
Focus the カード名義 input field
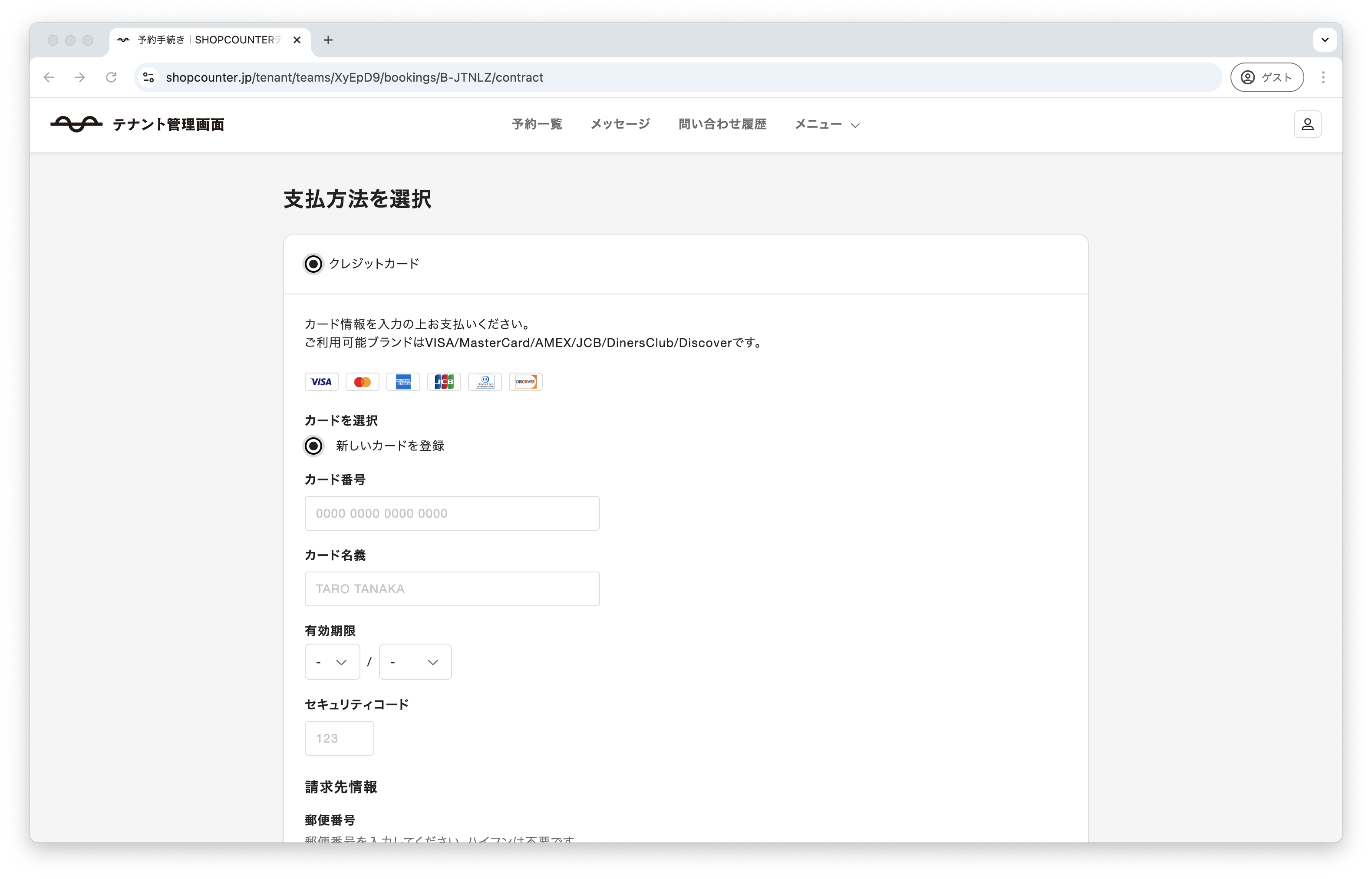[452, 588]
